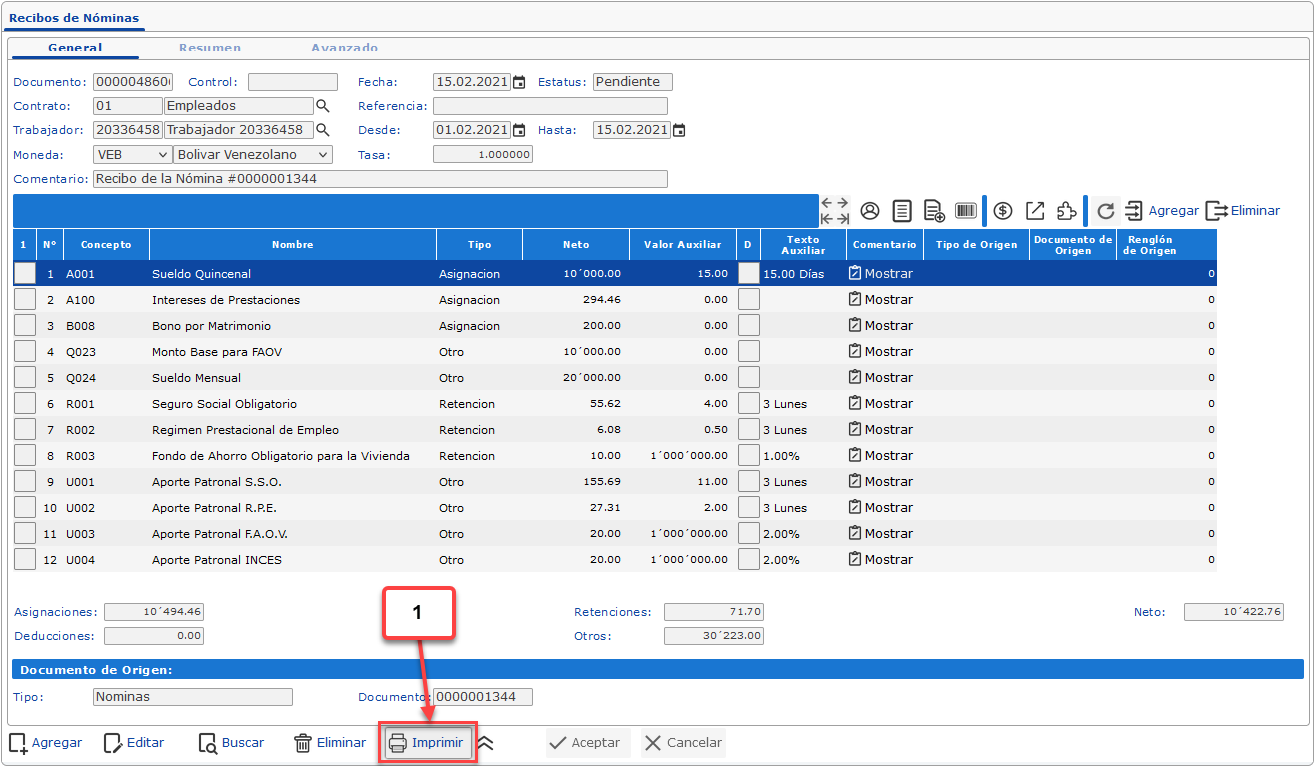Click the document with plus icon
The width and height of the screenshot is (1314, 766).
tap(934, 211)
